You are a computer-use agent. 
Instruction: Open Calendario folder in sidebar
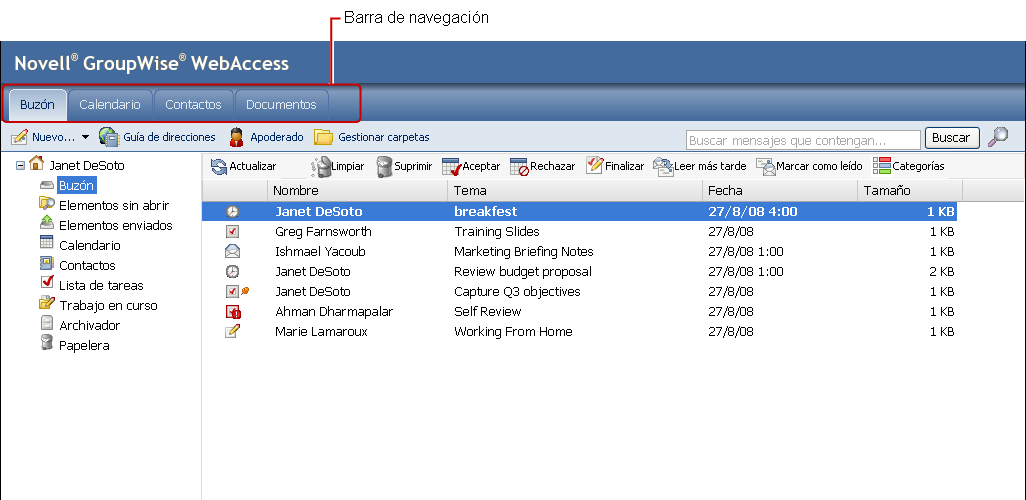tap(90, 245)
